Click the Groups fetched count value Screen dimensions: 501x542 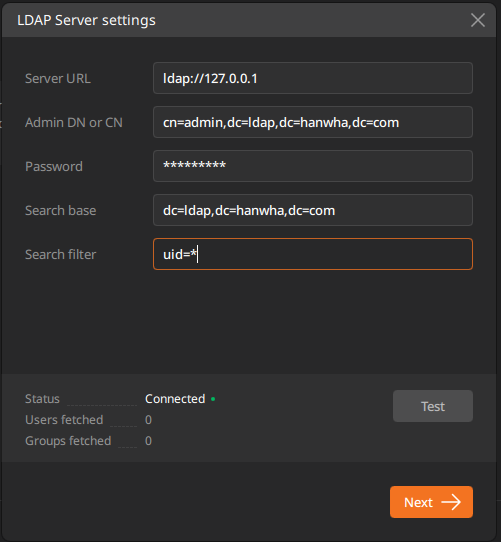click(x=148, y=441)
